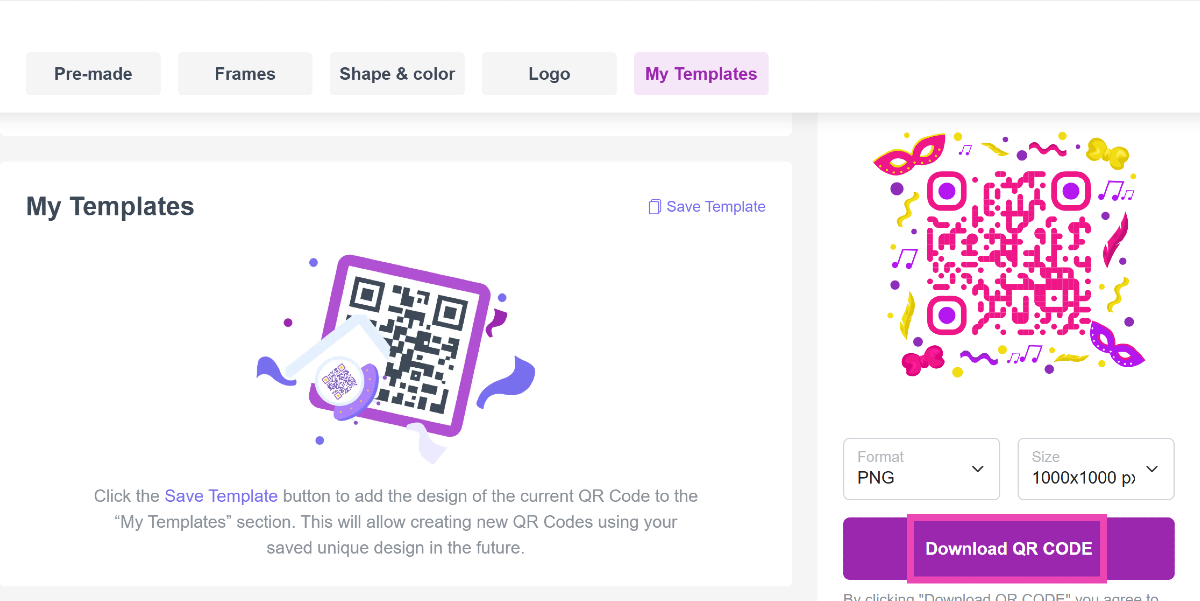The width and height of the screenshot is (1200, 601).
Task: Click the pink carnival mask on QR preview
Action: [x=909, y=155]
